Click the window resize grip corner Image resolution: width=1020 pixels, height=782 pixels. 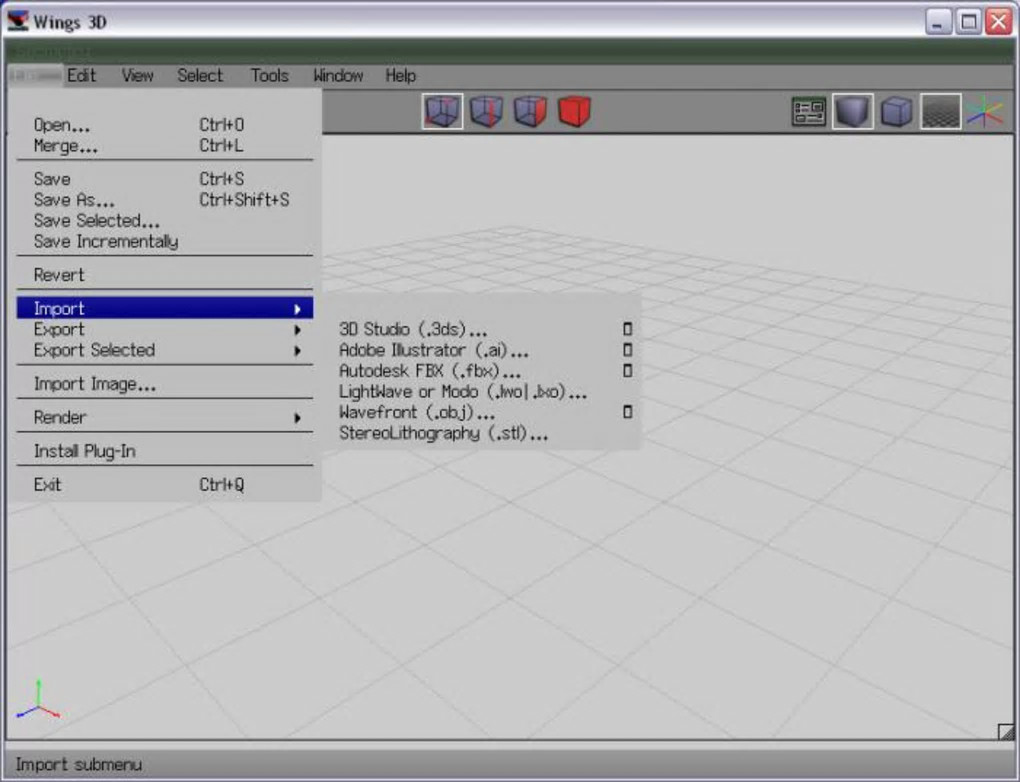(x=1006, y=731)
